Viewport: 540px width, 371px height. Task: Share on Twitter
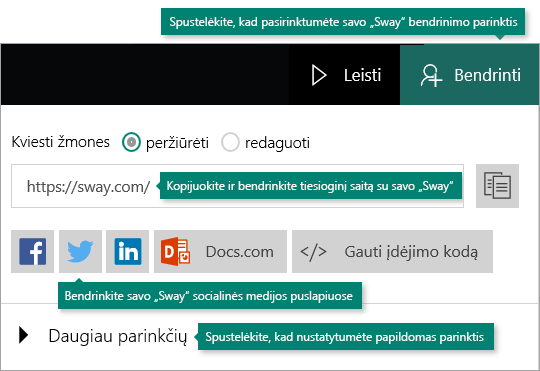(x=80, y=251)
